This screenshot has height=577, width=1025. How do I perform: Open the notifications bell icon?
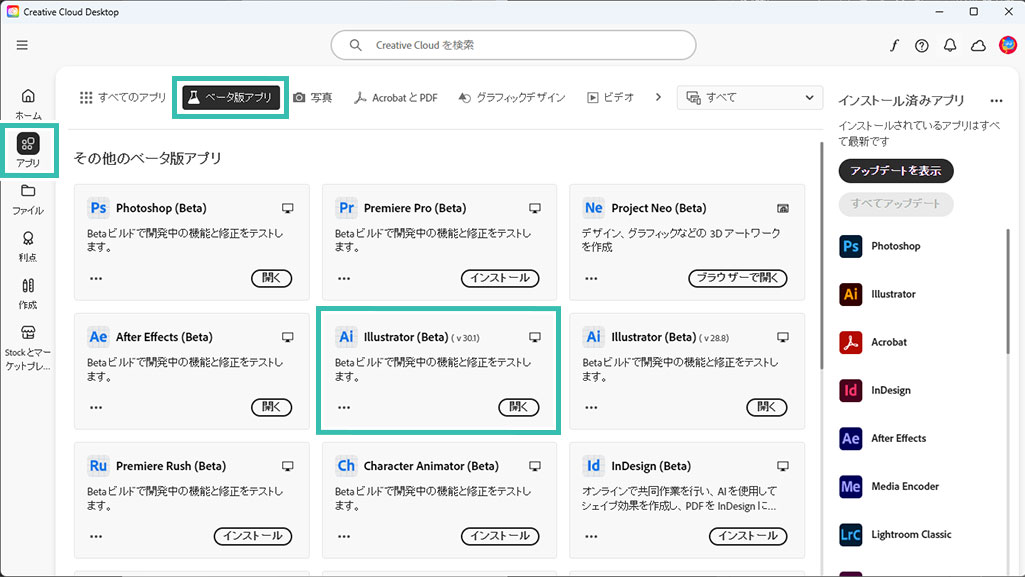(x=950, y=46)
